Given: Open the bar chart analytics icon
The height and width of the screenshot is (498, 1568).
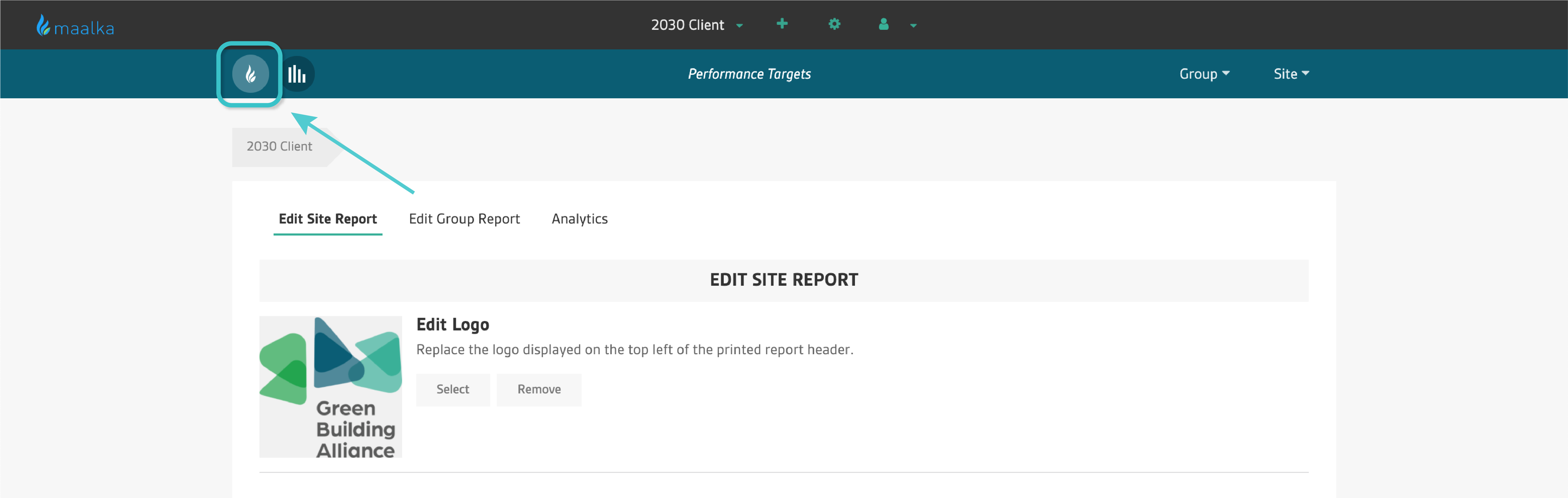Looking at the screenshot, I should tap(297, 74).
